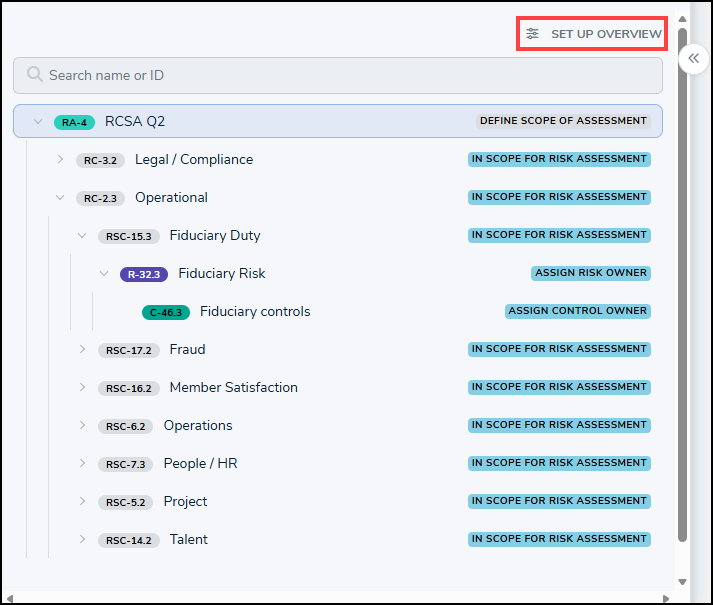Click the vertical scrollbar down arrow
Screen dimensions: 713x605
(682, 582)
